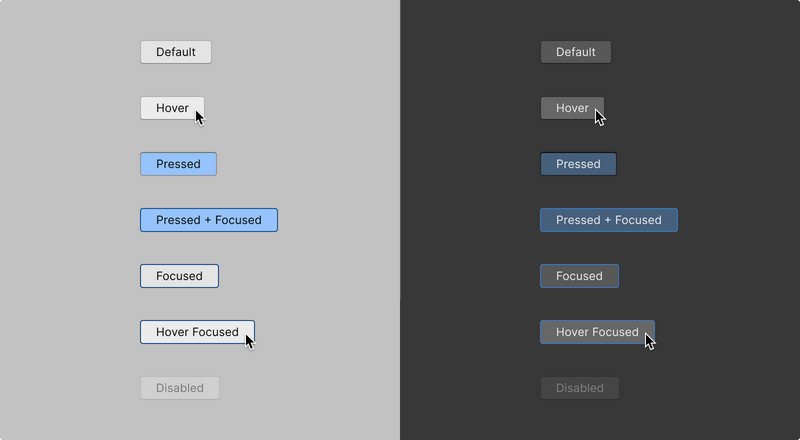
Task: Click cursor arrow on light Hover Focused button
Action: (x=250, y=341)
